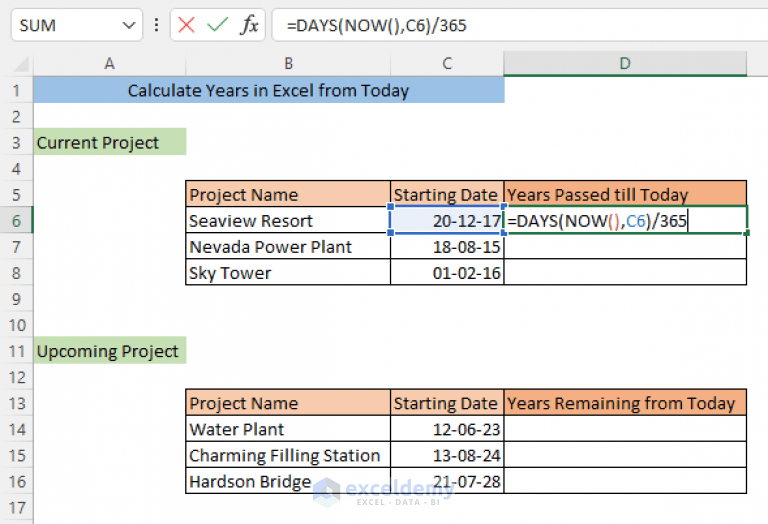The image size is (768, 524).
Task: Click the 'Sky Tower' cell
Action: 288,273
